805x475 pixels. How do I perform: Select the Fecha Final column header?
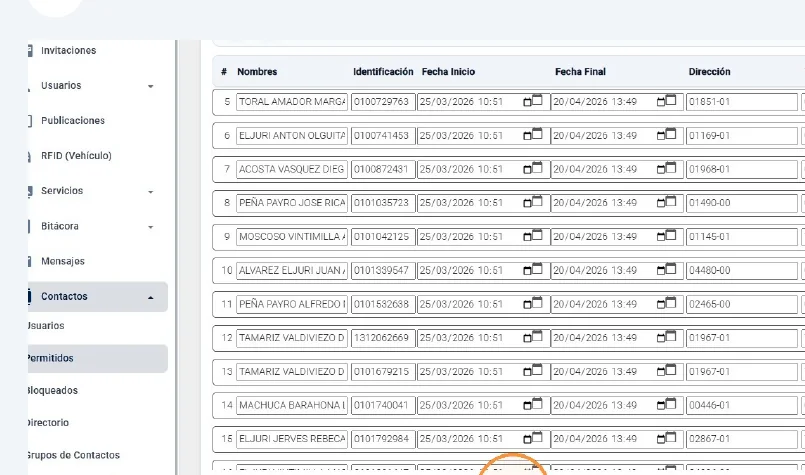580,72
